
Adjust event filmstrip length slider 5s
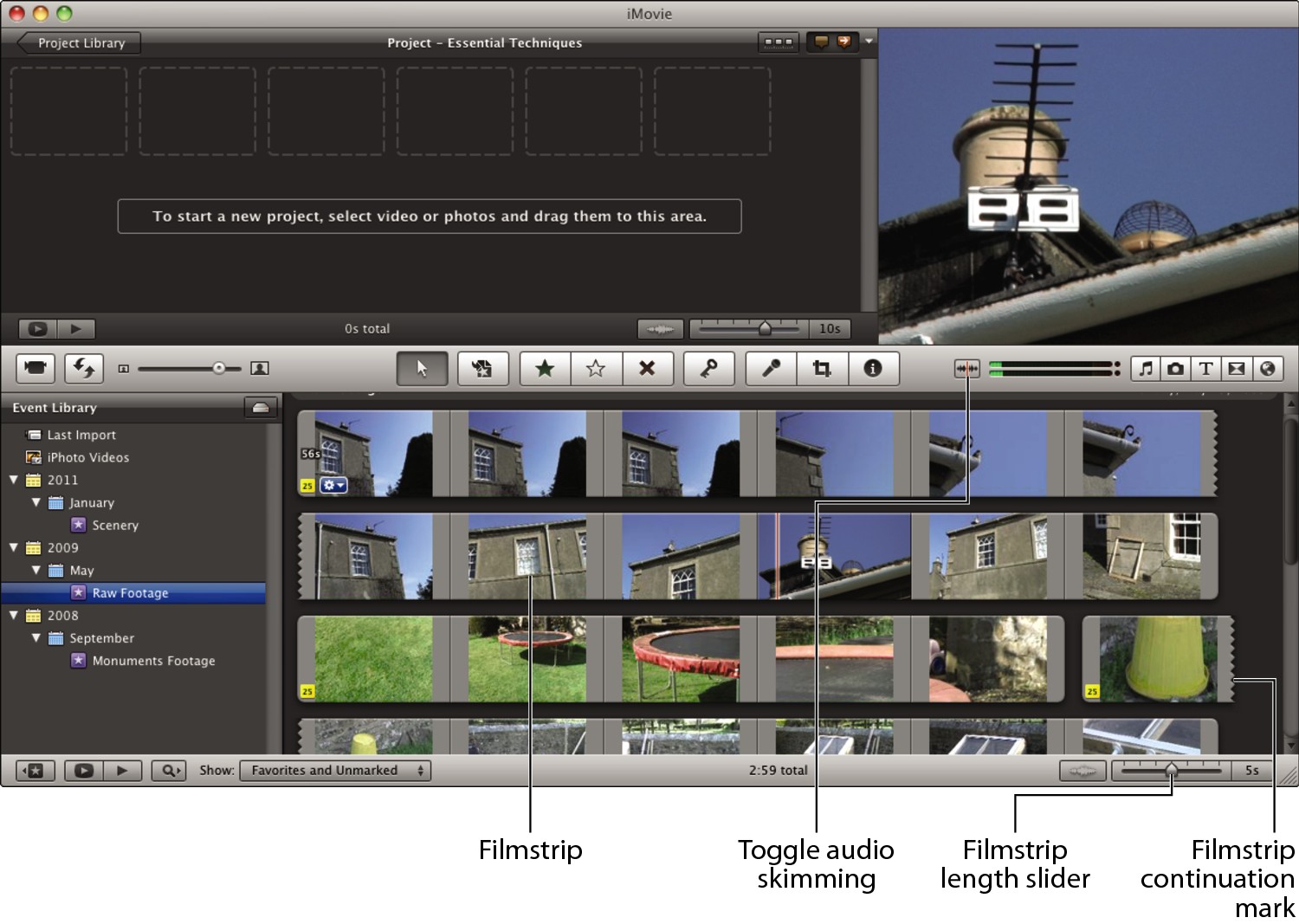tap(1171, 769)
